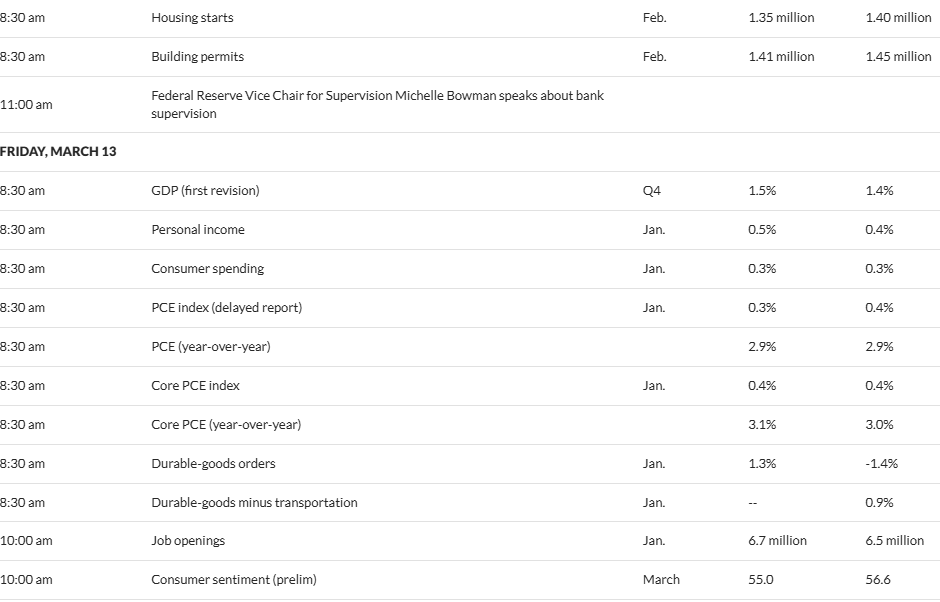Viewport: 940px width, 602px height.
Task: Click the Q4 period label for GDP
Action: coord(651,191)
